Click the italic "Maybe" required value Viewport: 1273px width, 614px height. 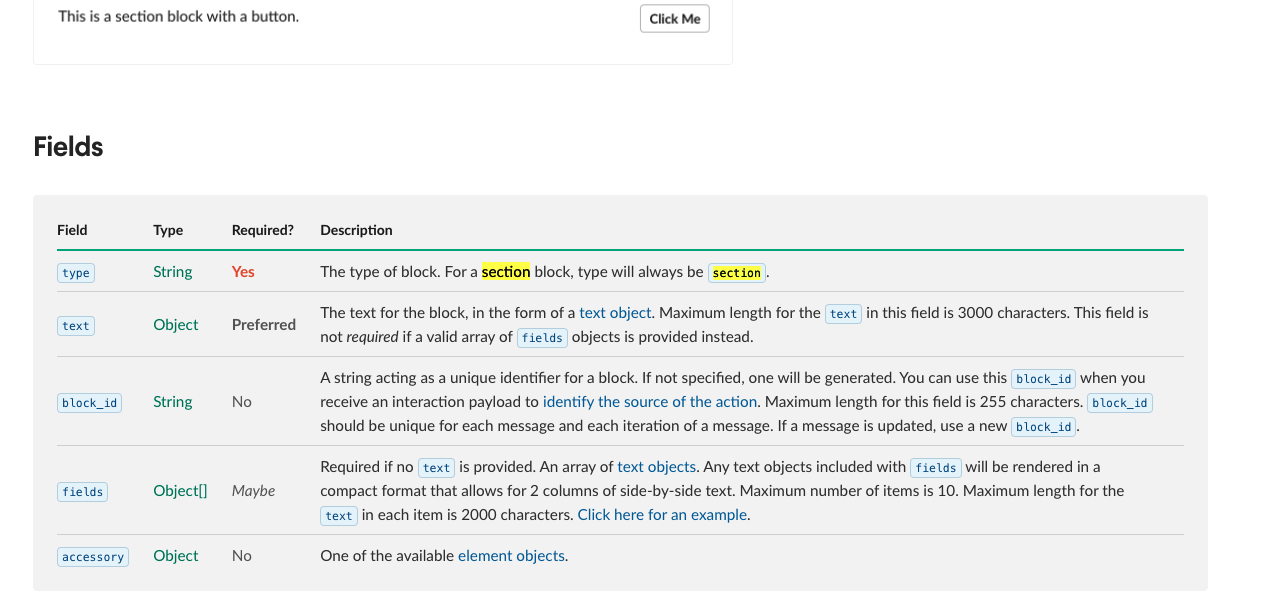(254, 491)
